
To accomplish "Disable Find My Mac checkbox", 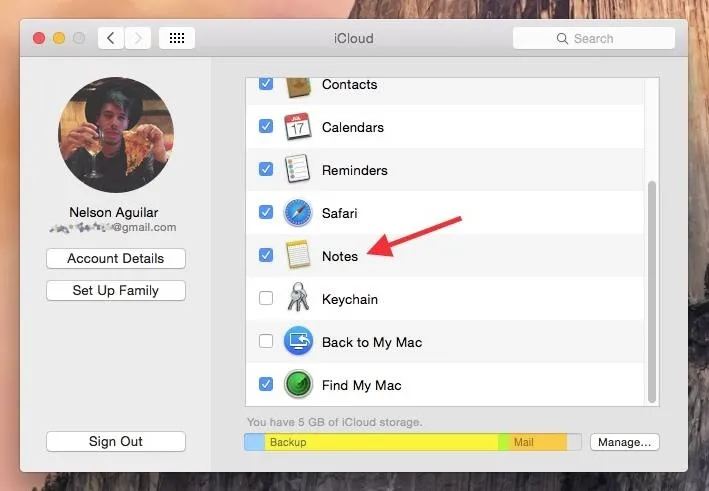I will [266, 384].
